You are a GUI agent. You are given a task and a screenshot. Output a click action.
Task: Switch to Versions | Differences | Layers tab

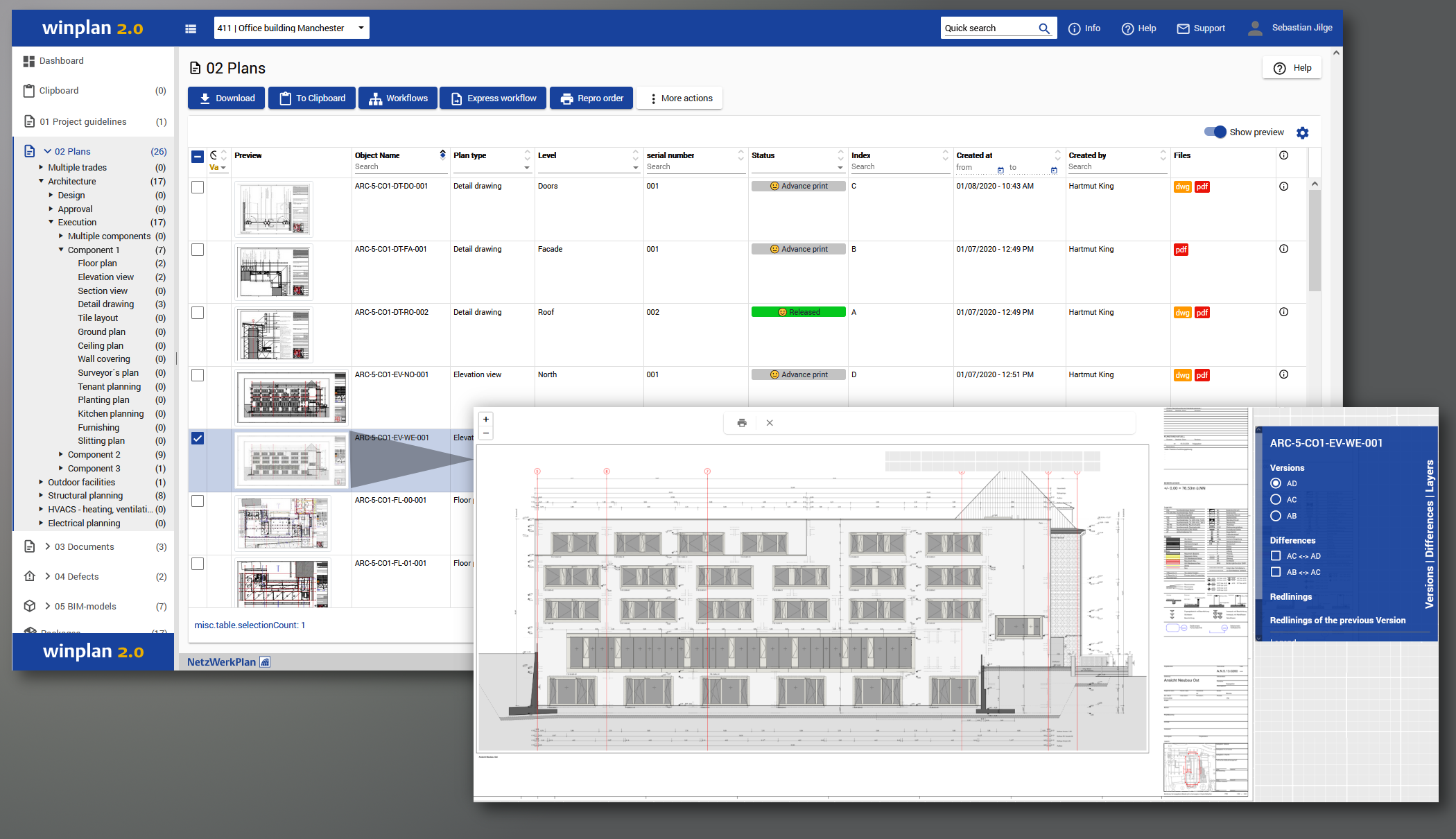[x=1429, y=534]
